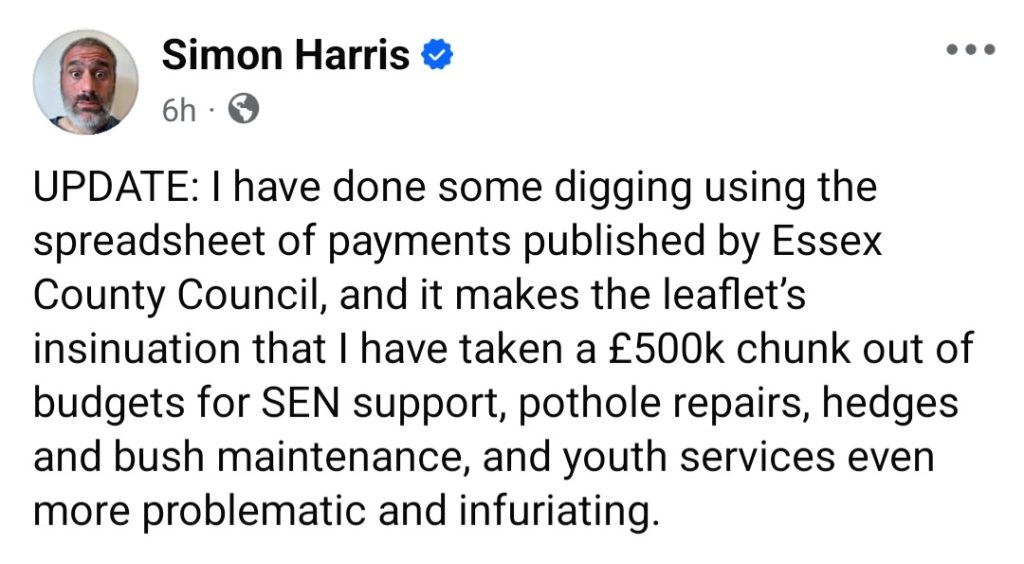Click the £500k figure in the post

point(657,350)
